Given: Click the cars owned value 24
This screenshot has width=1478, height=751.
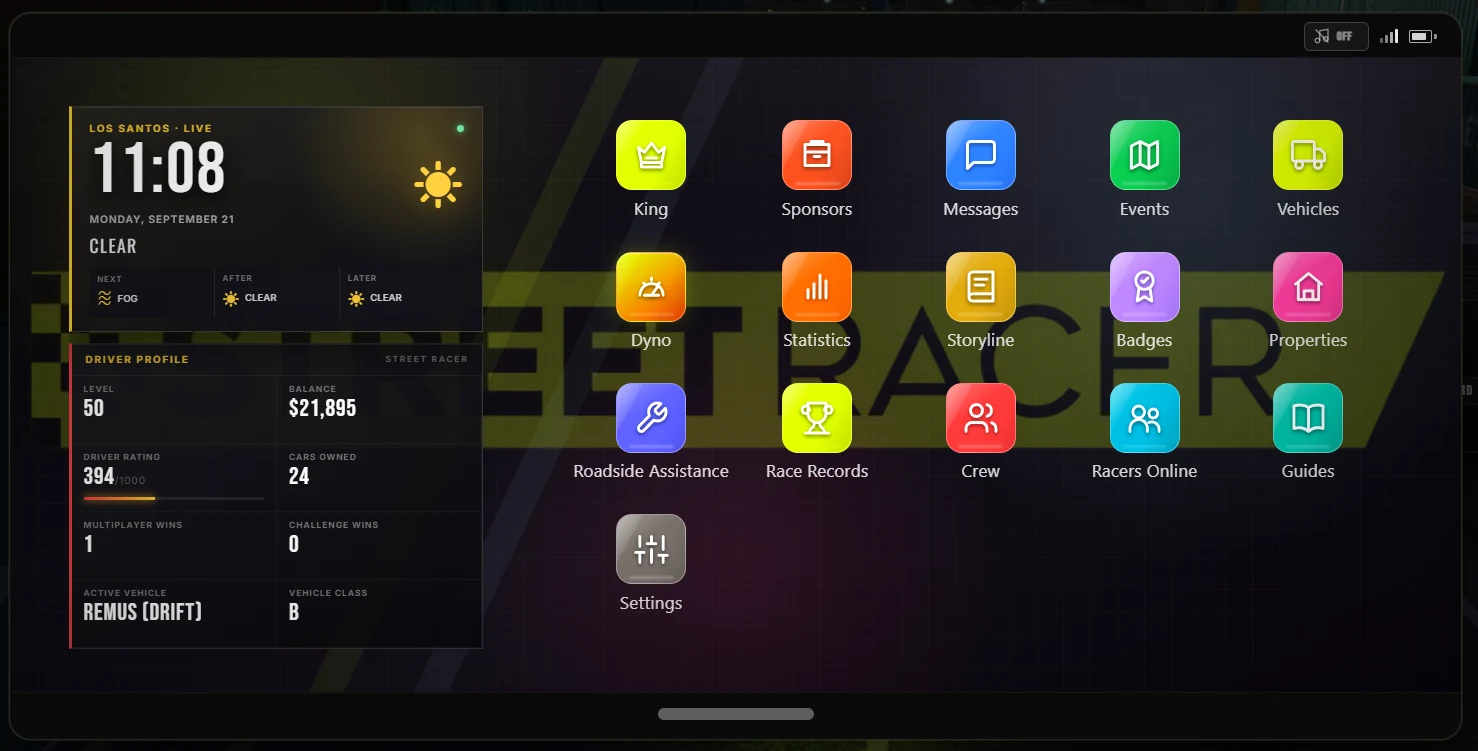Looking at the screenshot, I should point(299,476).
